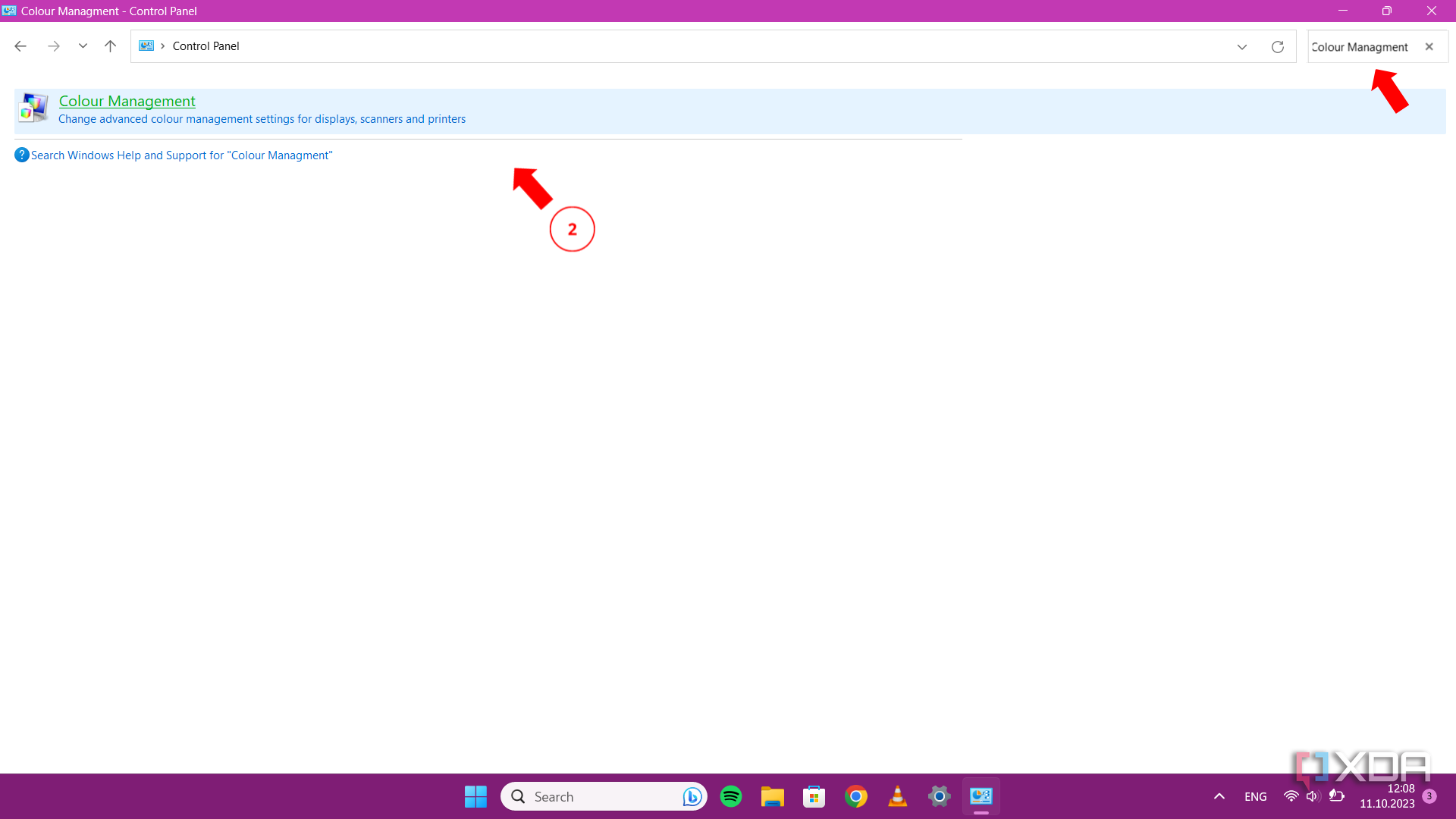Select Control Panel in the breadcrumb bar
Viewport: 1456px width, 819px height.
pos(206,45)
